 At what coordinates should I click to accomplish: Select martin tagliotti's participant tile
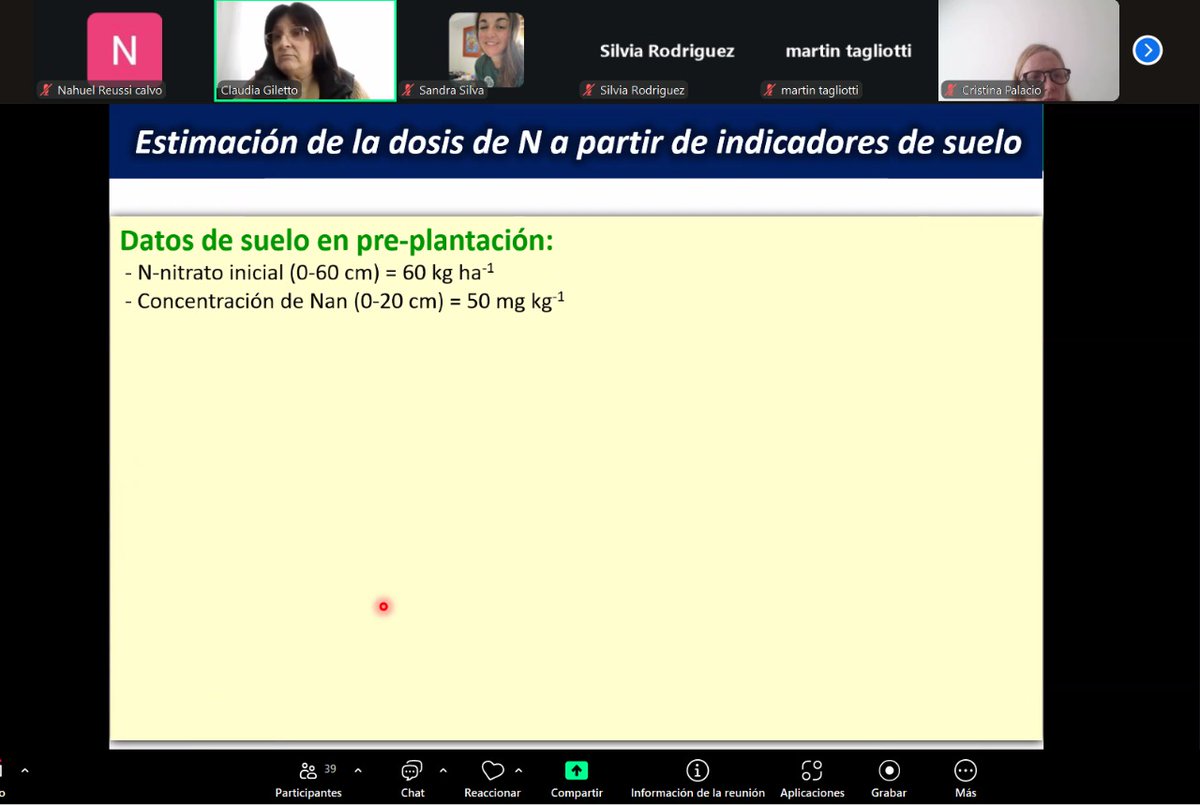[x=848, y=50]
